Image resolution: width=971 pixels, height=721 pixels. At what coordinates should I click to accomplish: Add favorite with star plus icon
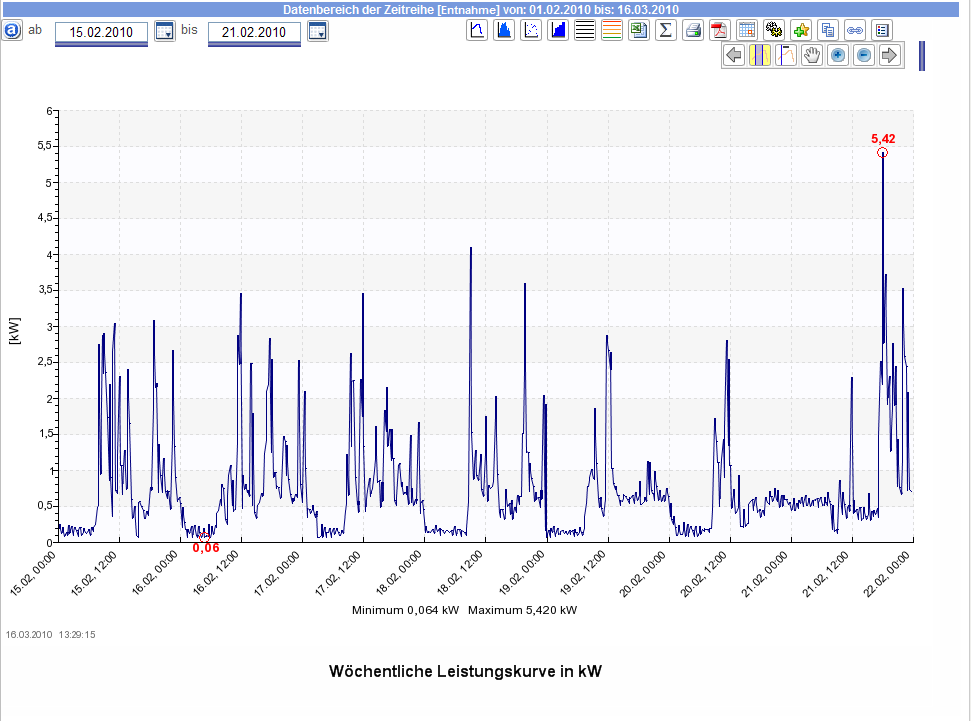tap(801, 30)
